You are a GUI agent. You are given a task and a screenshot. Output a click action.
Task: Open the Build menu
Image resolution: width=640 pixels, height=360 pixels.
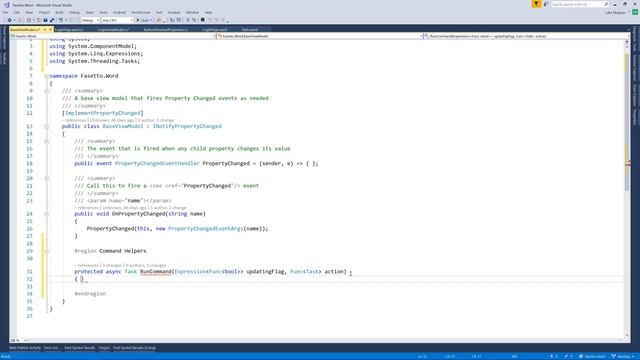(x=60, y=13)
